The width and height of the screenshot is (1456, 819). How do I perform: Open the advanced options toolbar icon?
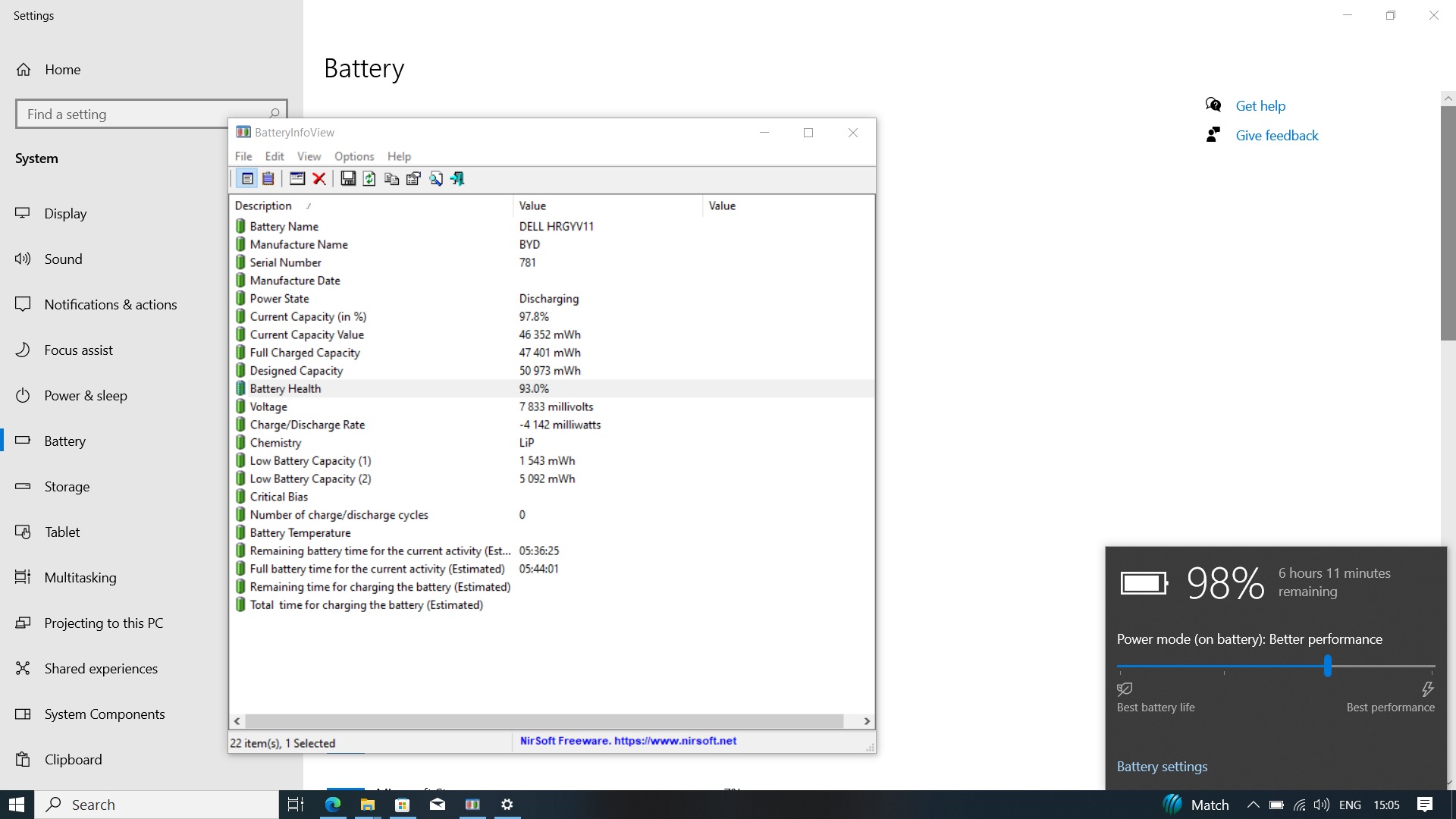[x=413, y=179]
